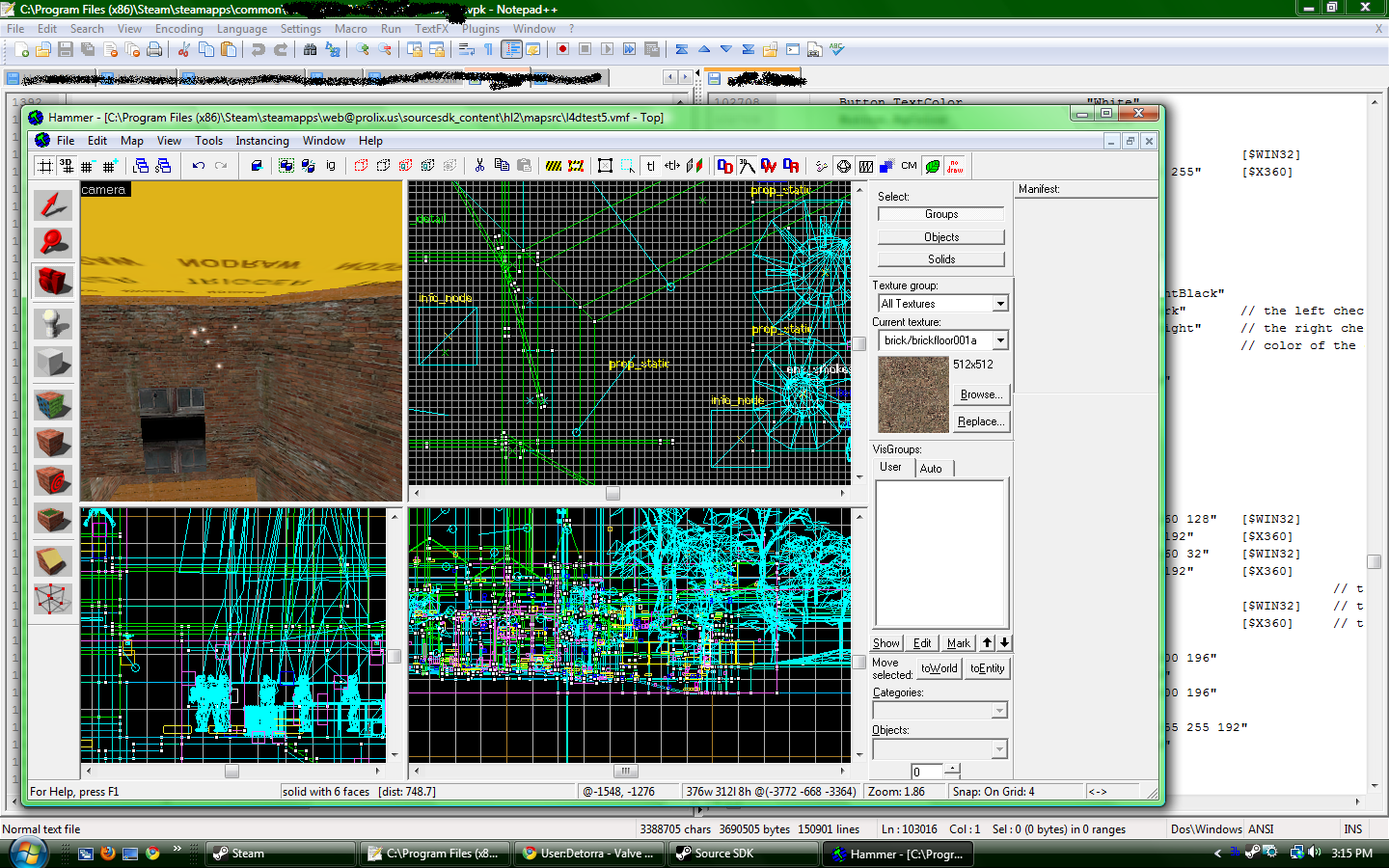This screenshot has width=1389, height=868.
Task: Click the Carve icon in Hammer toolbar
Action: click(257, 166)
